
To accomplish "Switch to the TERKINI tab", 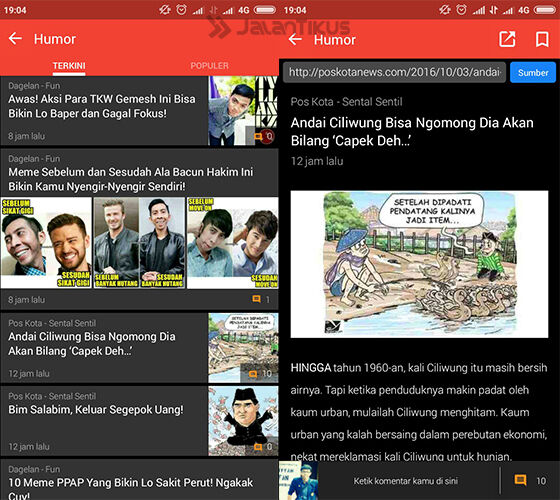I will [69, 66].
